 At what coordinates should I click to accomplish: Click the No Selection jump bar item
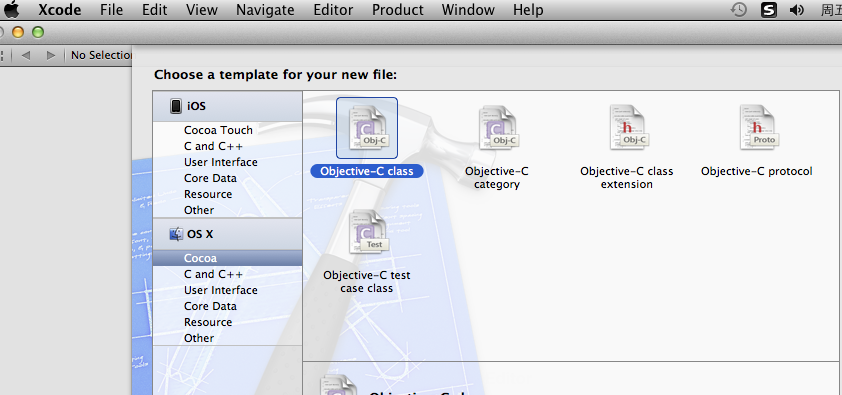101,55
